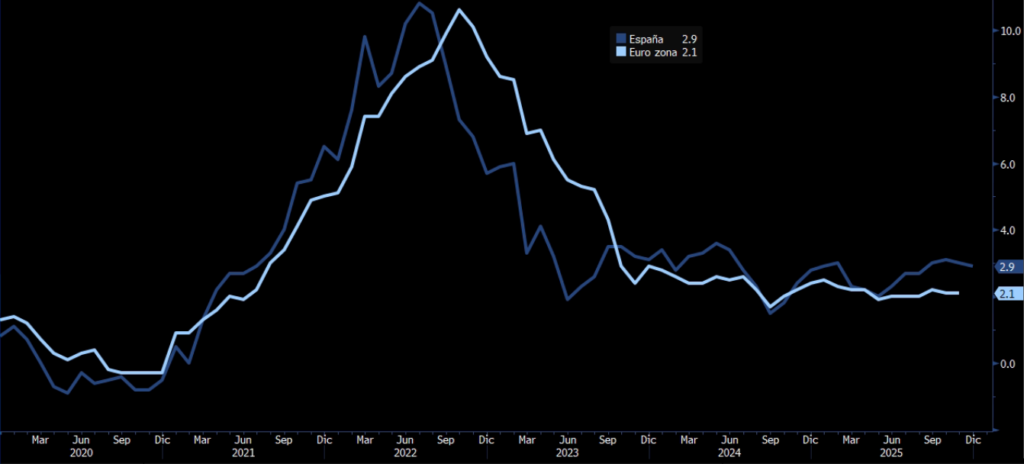1024x464 pixels.
Task: Select the 2022 year label on x-axis
Action: click(405, 453)
